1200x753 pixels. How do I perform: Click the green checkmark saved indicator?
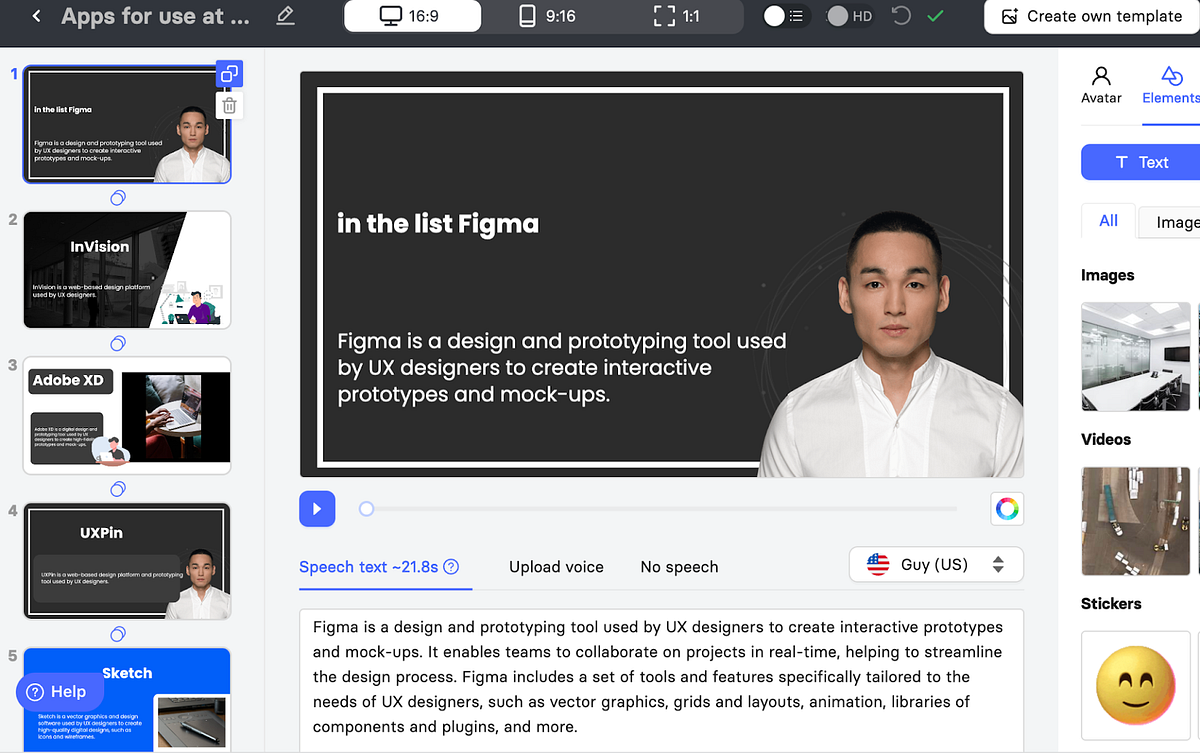935,16
